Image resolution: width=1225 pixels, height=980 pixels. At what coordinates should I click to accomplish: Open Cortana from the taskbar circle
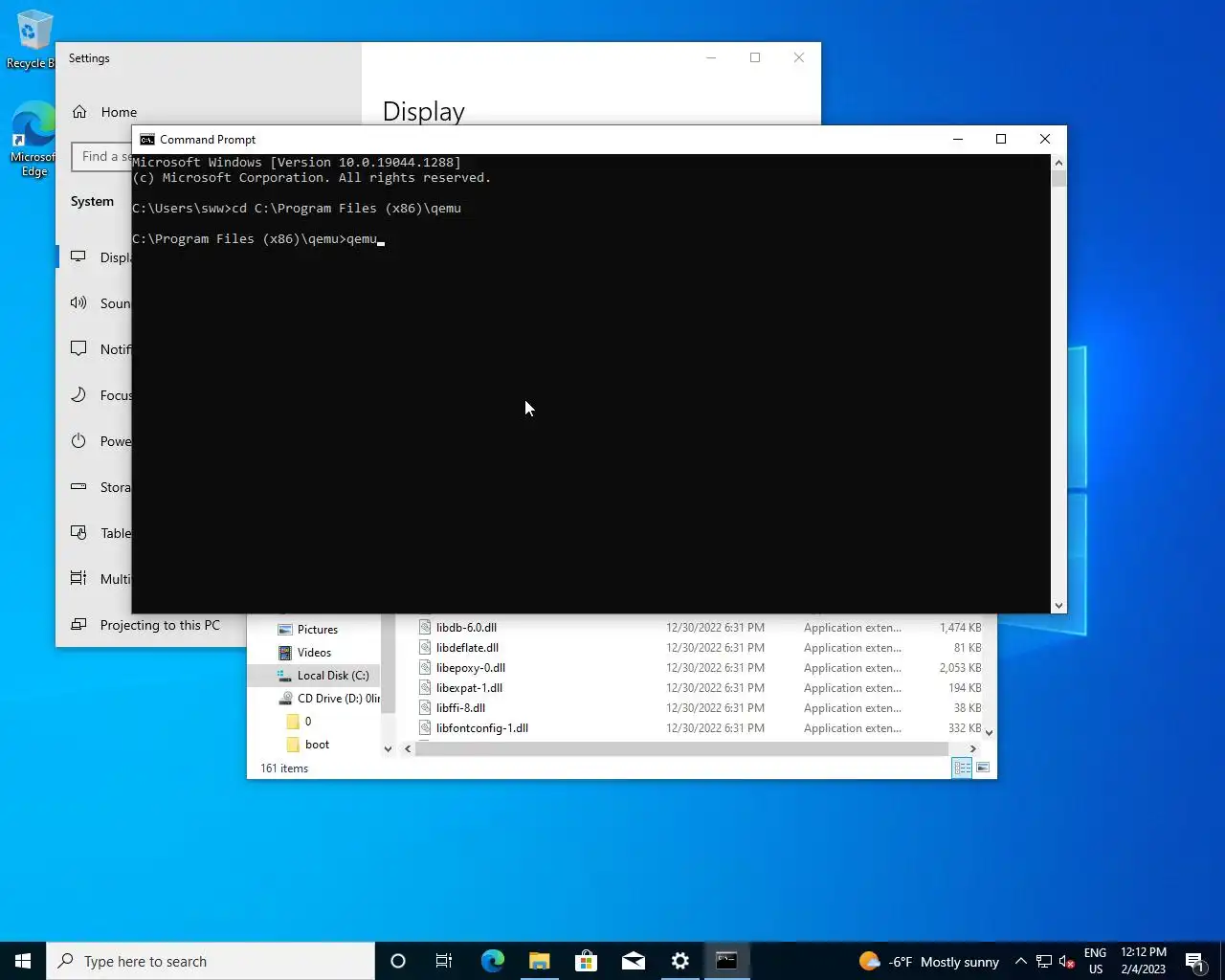click(398, 961)
